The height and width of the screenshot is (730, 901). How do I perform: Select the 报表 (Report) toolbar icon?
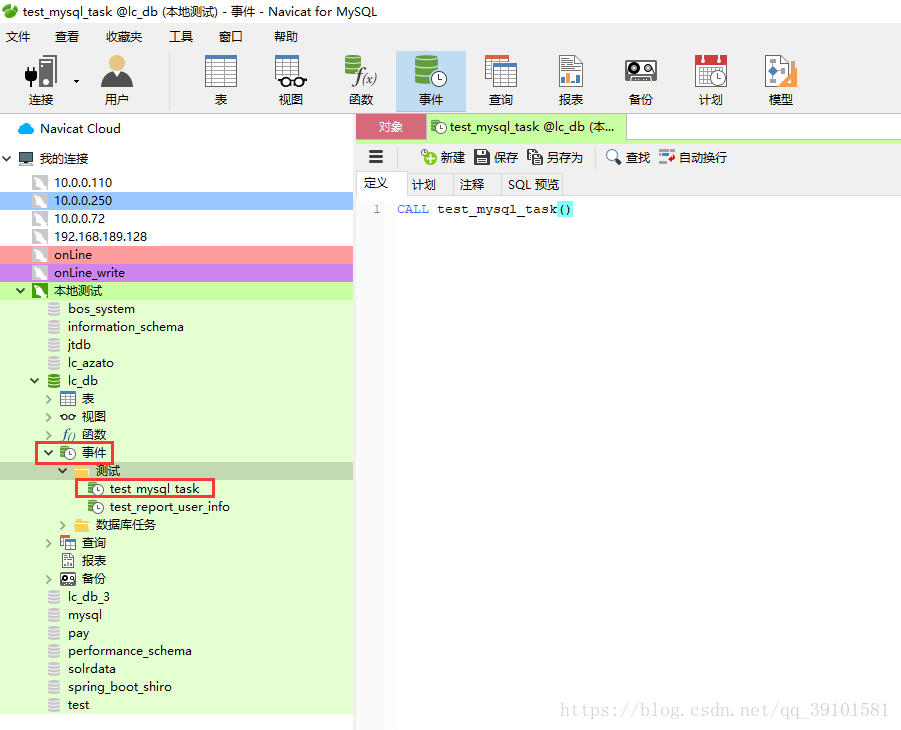[571, 80]
